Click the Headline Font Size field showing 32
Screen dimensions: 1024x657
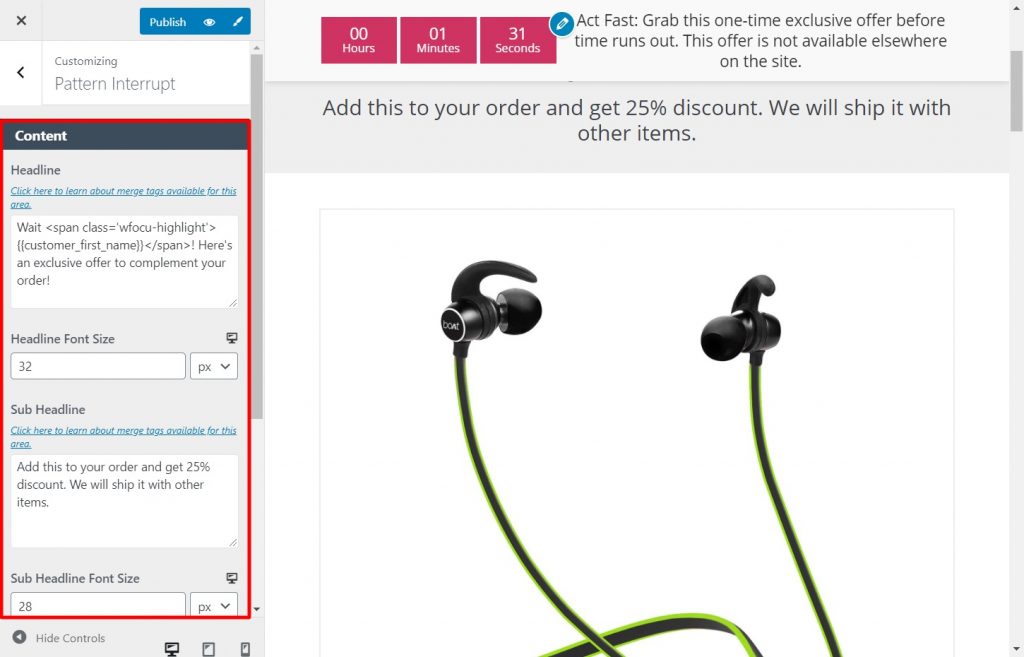pos(98,366)
